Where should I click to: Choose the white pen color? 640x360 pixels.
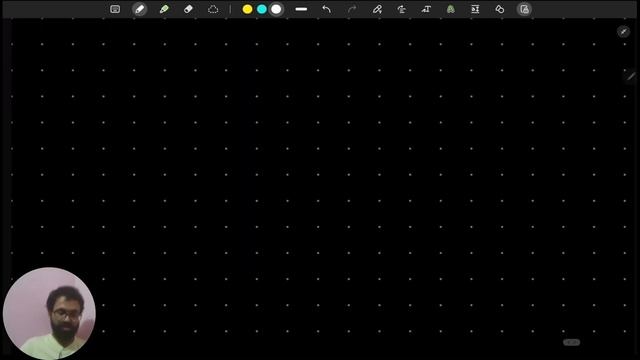click(276, 9)
